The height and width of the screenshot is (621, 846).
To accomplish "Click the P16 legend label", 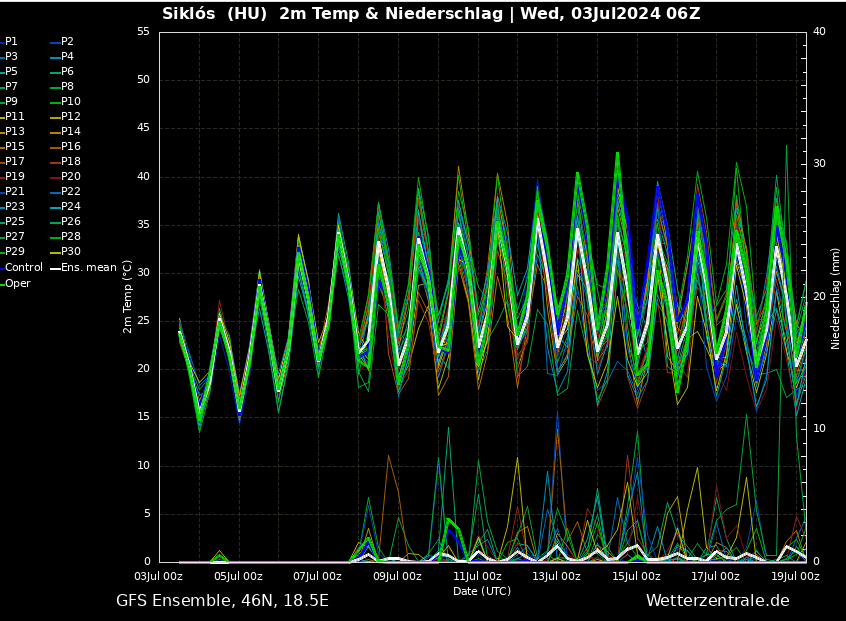I will (x=70, y=147).
